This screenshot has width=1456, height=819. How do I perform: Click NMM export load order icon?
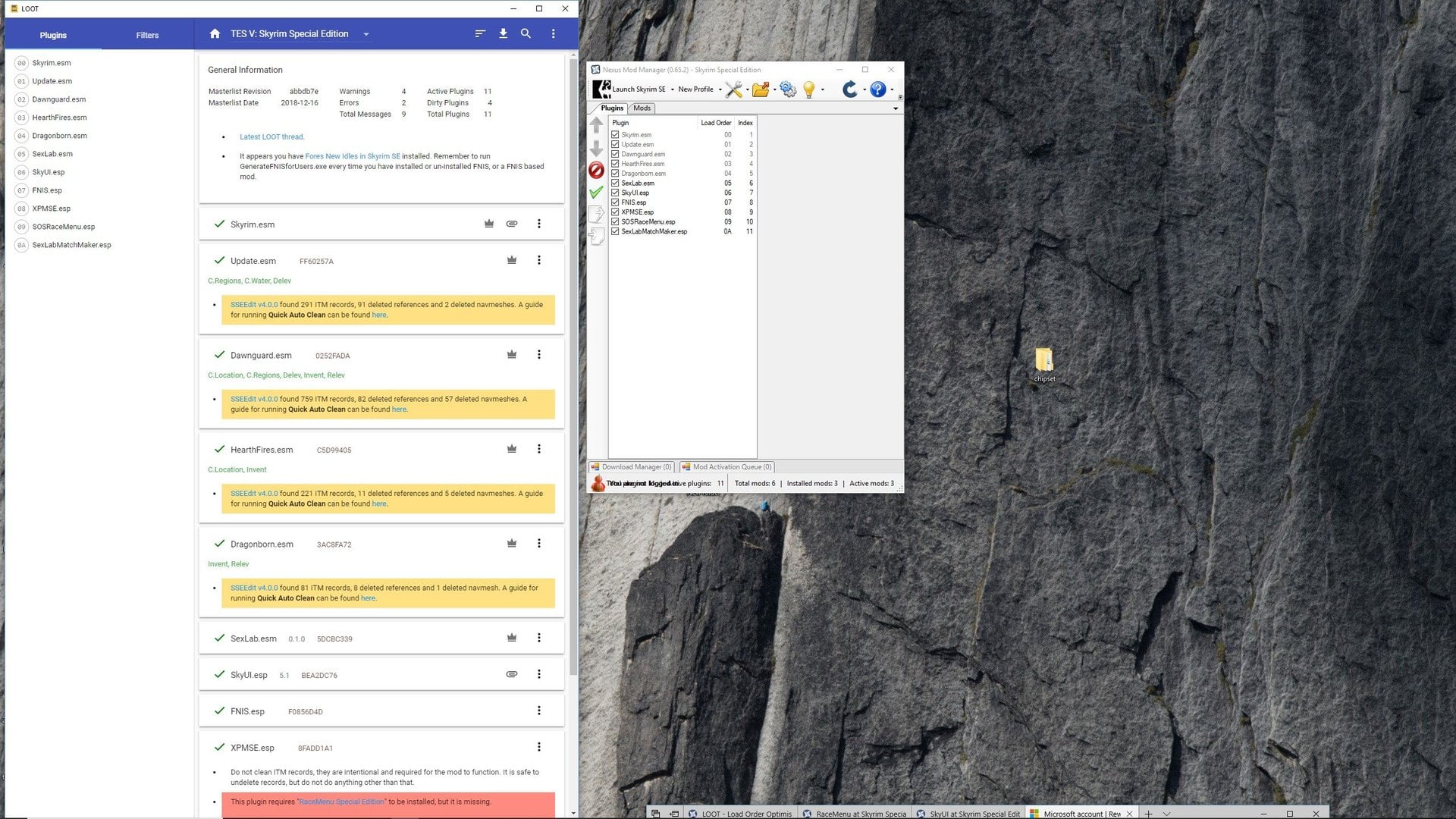(597, 214)
